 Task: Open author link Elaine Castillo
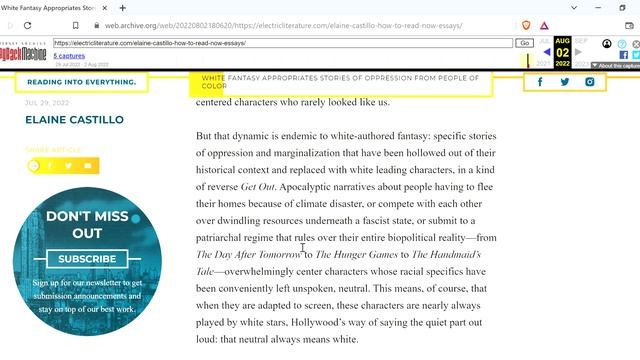74,120
